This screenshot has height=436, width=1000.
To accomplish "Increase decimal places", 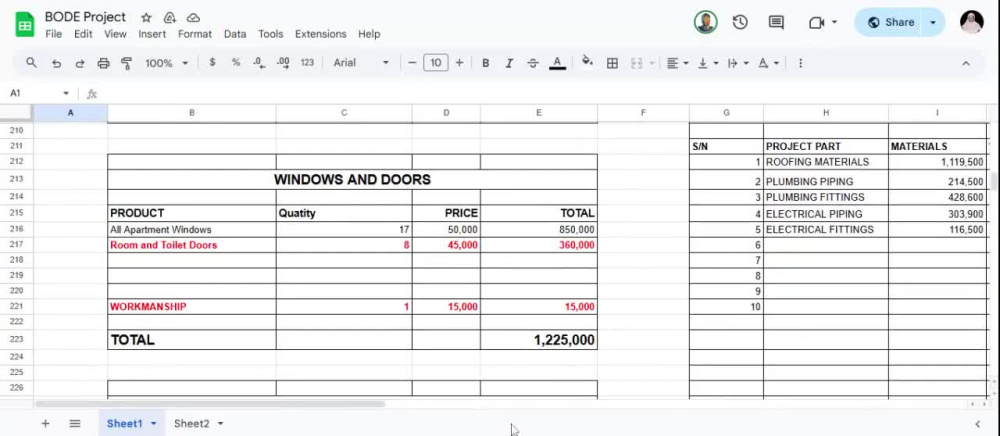I will coord(283,62).
